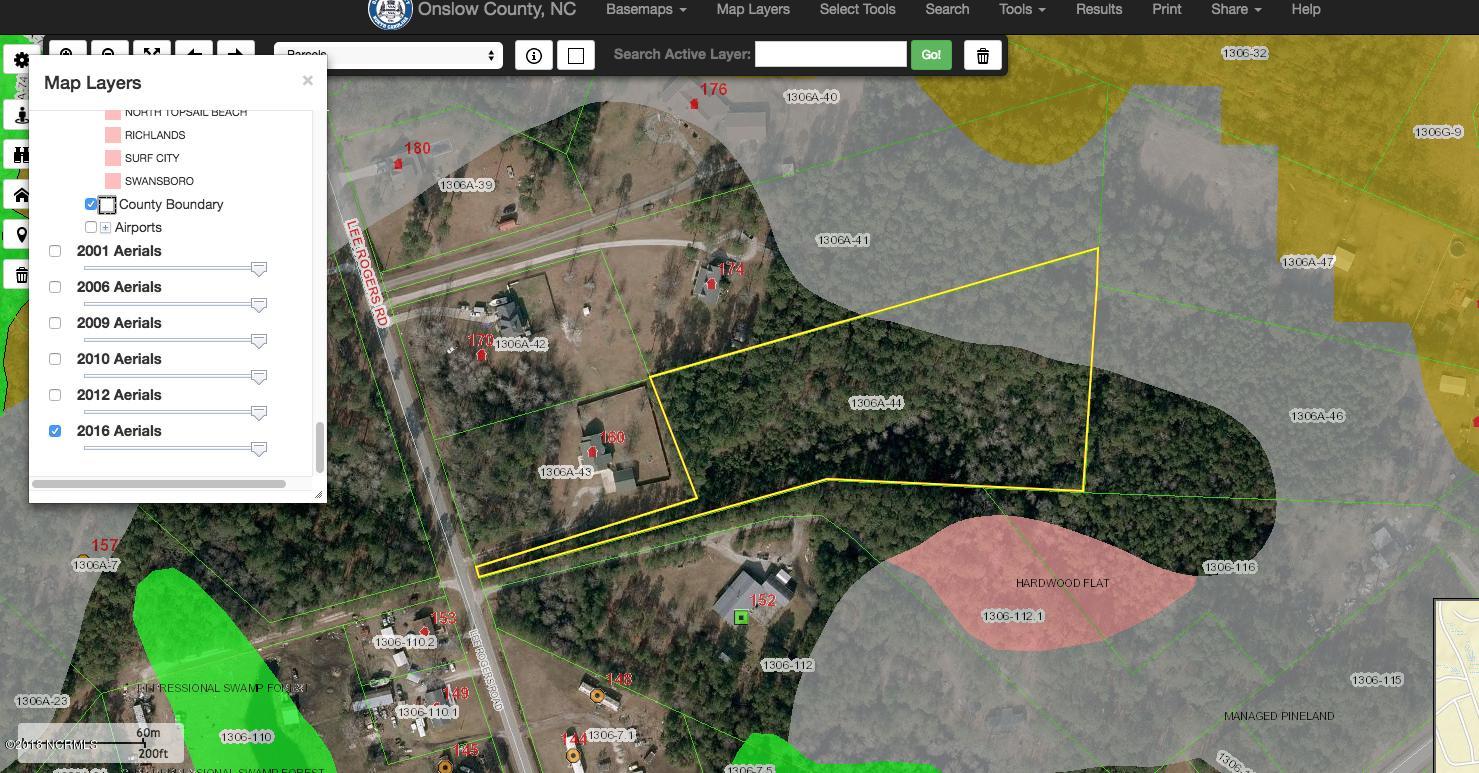
Task: Click the Map Layers horizontal scrollbar
Action: [159, 484]
